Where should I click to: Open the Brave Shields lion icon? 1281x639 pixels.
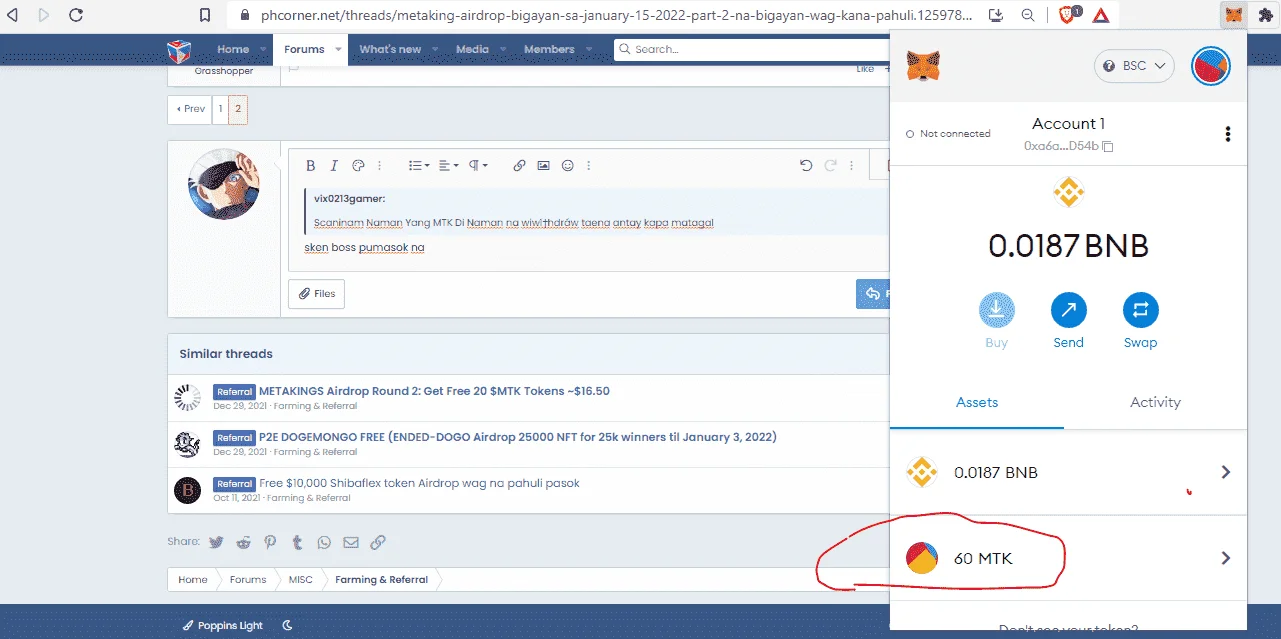click(x=1067, y=15)
